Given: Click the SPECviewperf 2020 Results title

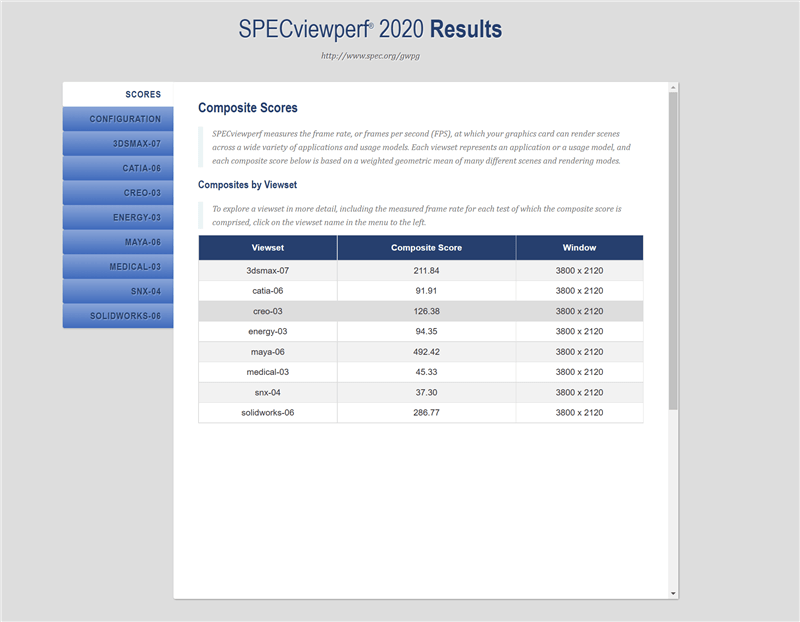Looking at the screenshot, I should pyautogui.click(x=370, y=29).
